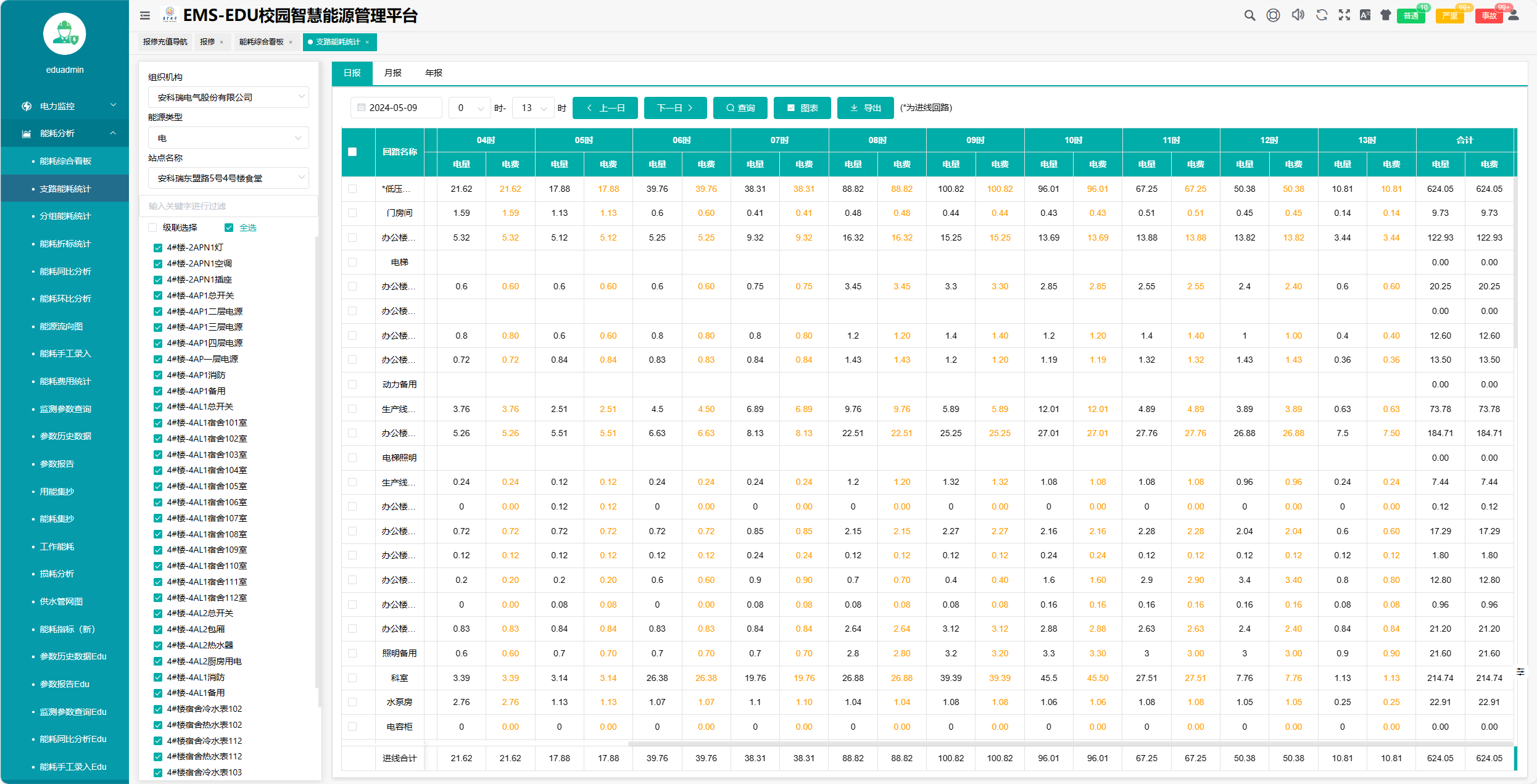The width and height of the screenshot is (1537, 784).
Task: Click the 导出 export button
Action: (865, 108)
